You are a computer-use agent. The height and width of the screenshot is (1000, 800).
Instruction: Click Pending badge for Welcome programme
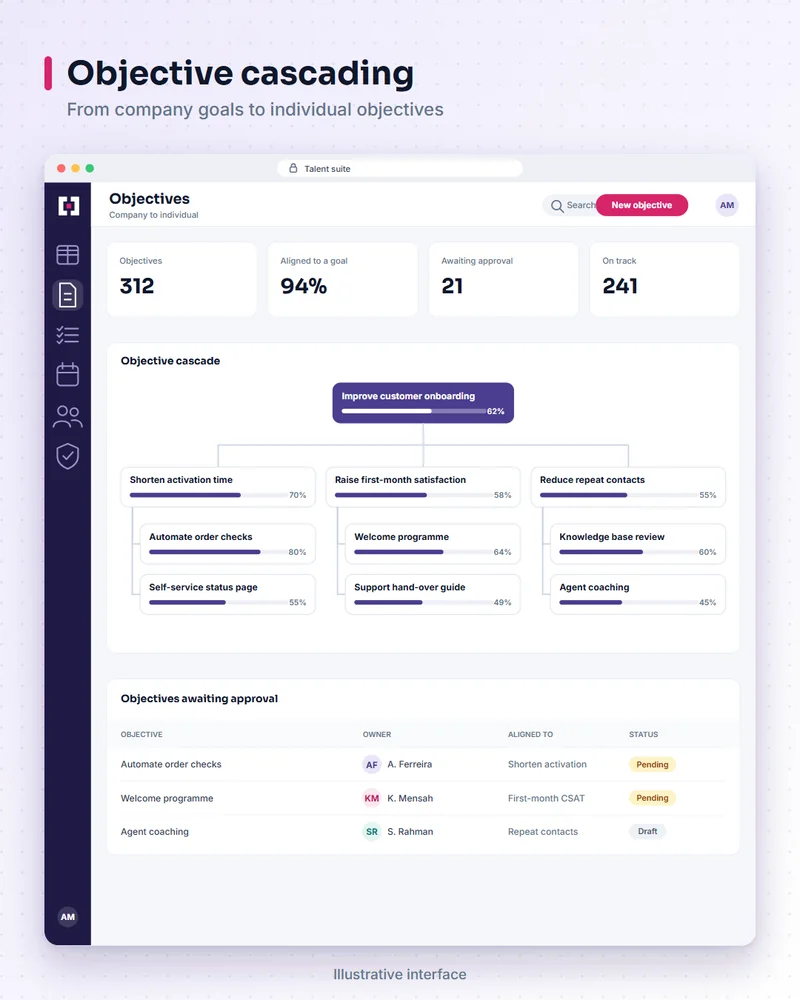(x=652, y=798)
